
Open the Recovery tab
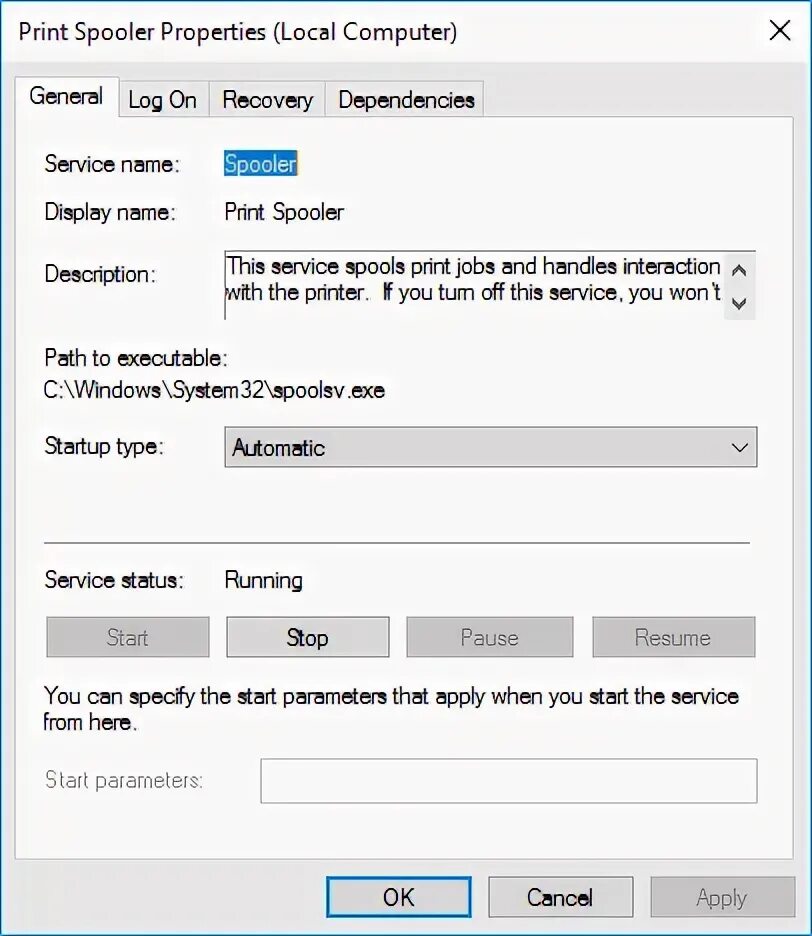click(x=267, y=100)
